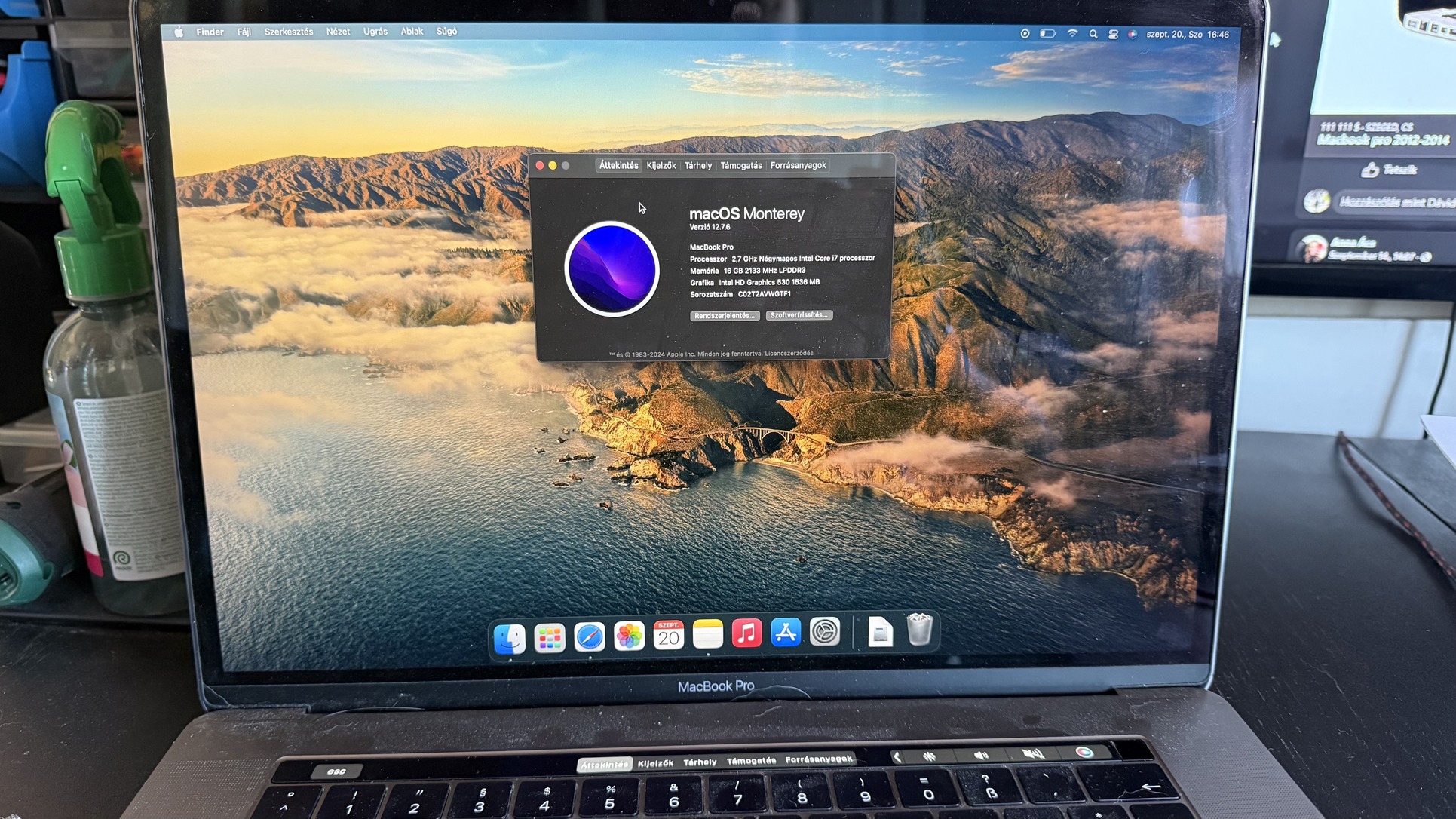
Task: Open the Calendar app showing 20
Action: (668, 636)
